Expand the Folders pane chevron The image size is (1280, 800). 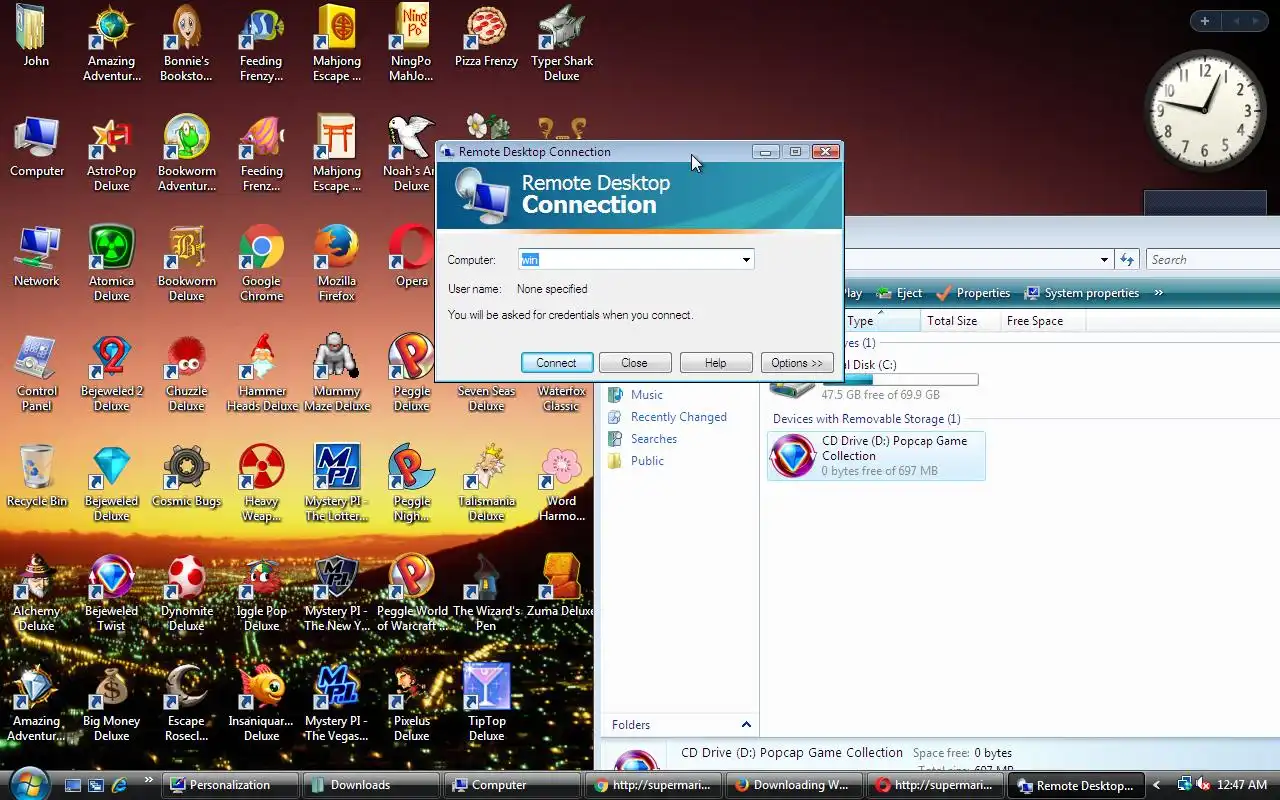746,725
